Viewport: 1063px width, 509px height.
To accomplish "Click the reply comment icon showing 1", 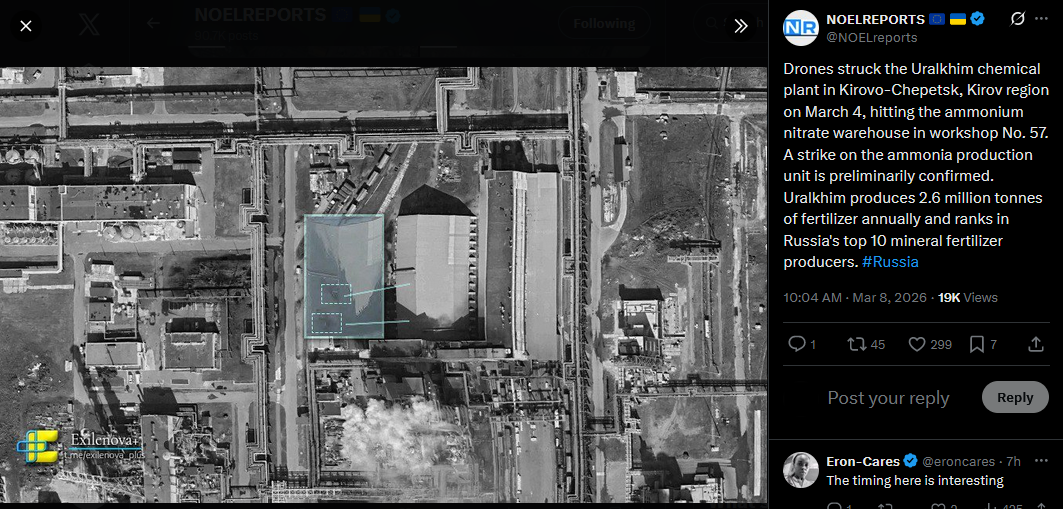I will coord(802,344).
